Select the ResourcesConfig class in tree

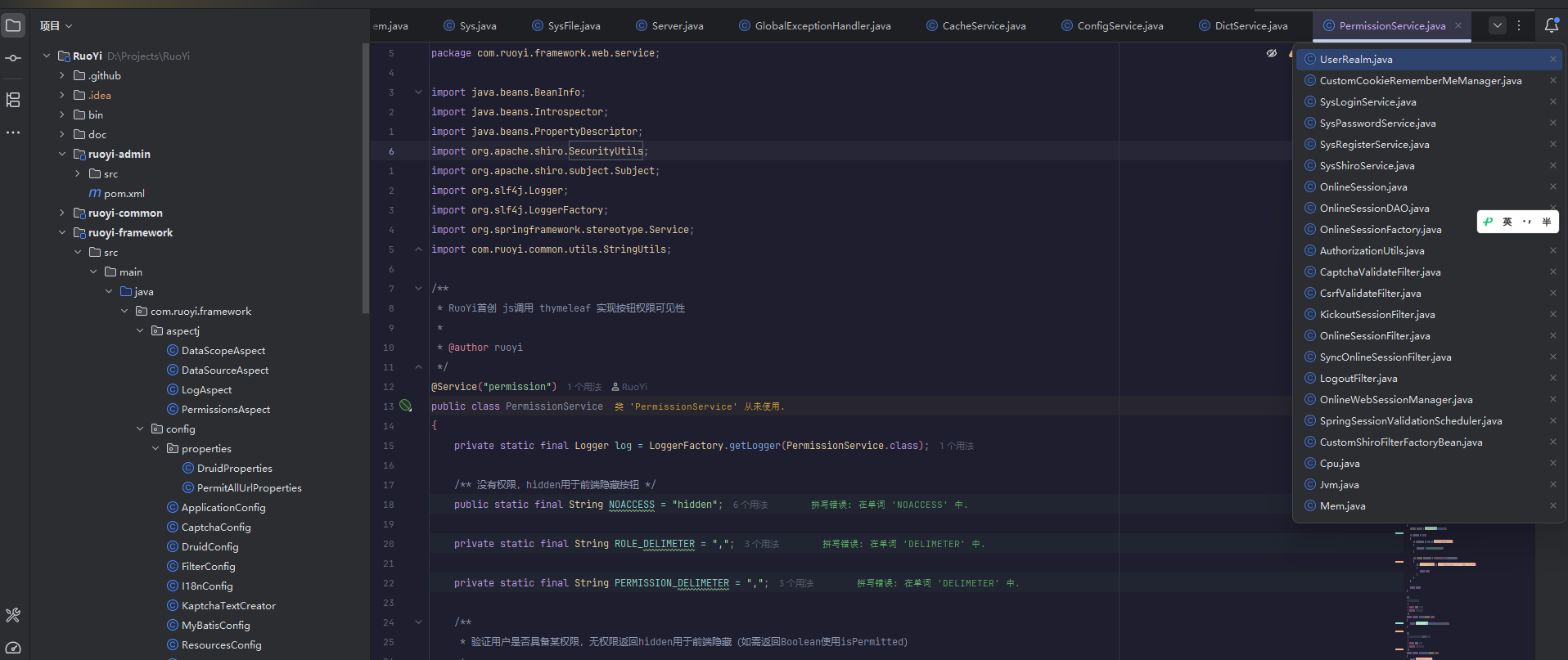click(214, 644)
